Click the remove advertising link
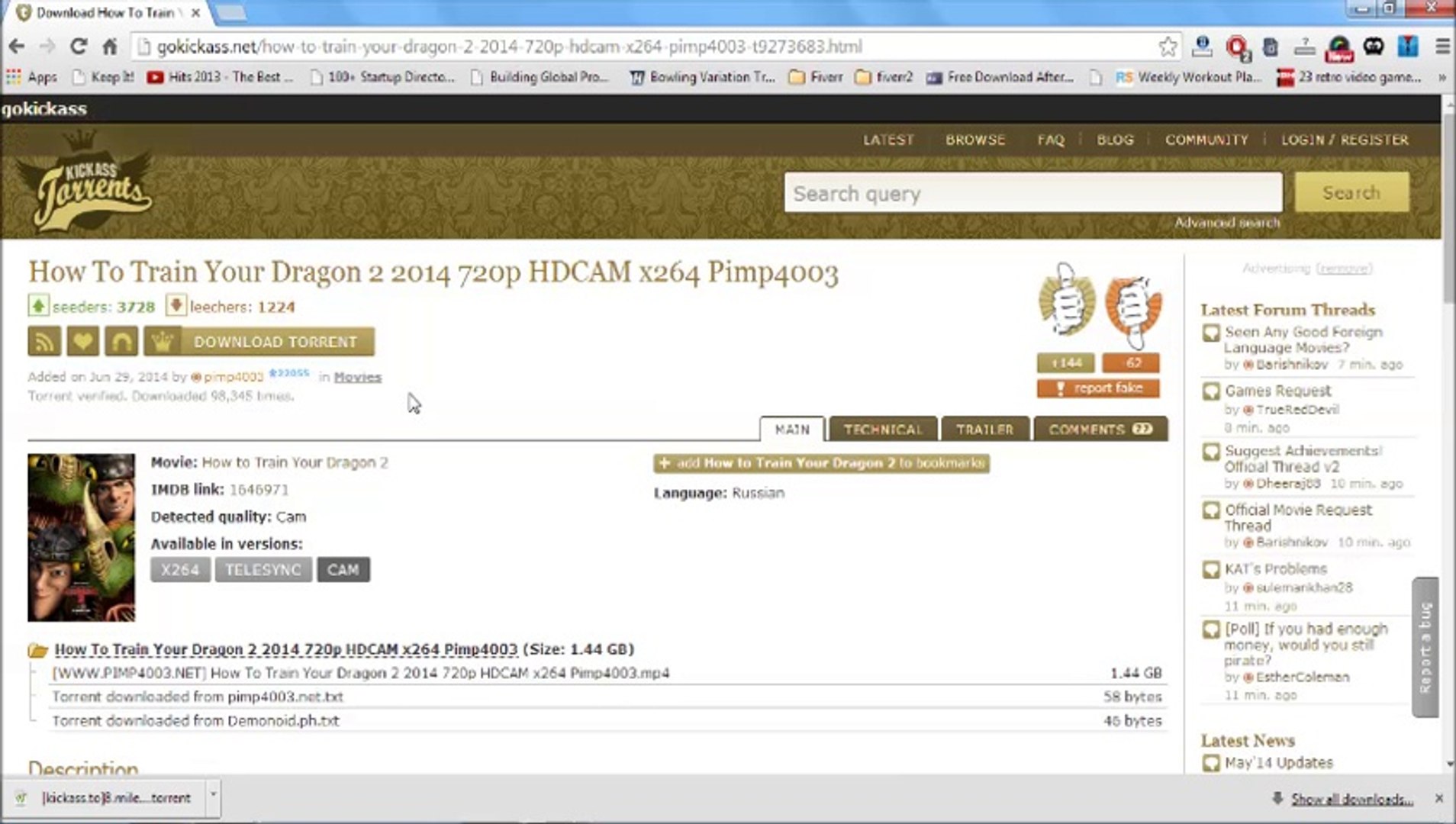 1345,269
